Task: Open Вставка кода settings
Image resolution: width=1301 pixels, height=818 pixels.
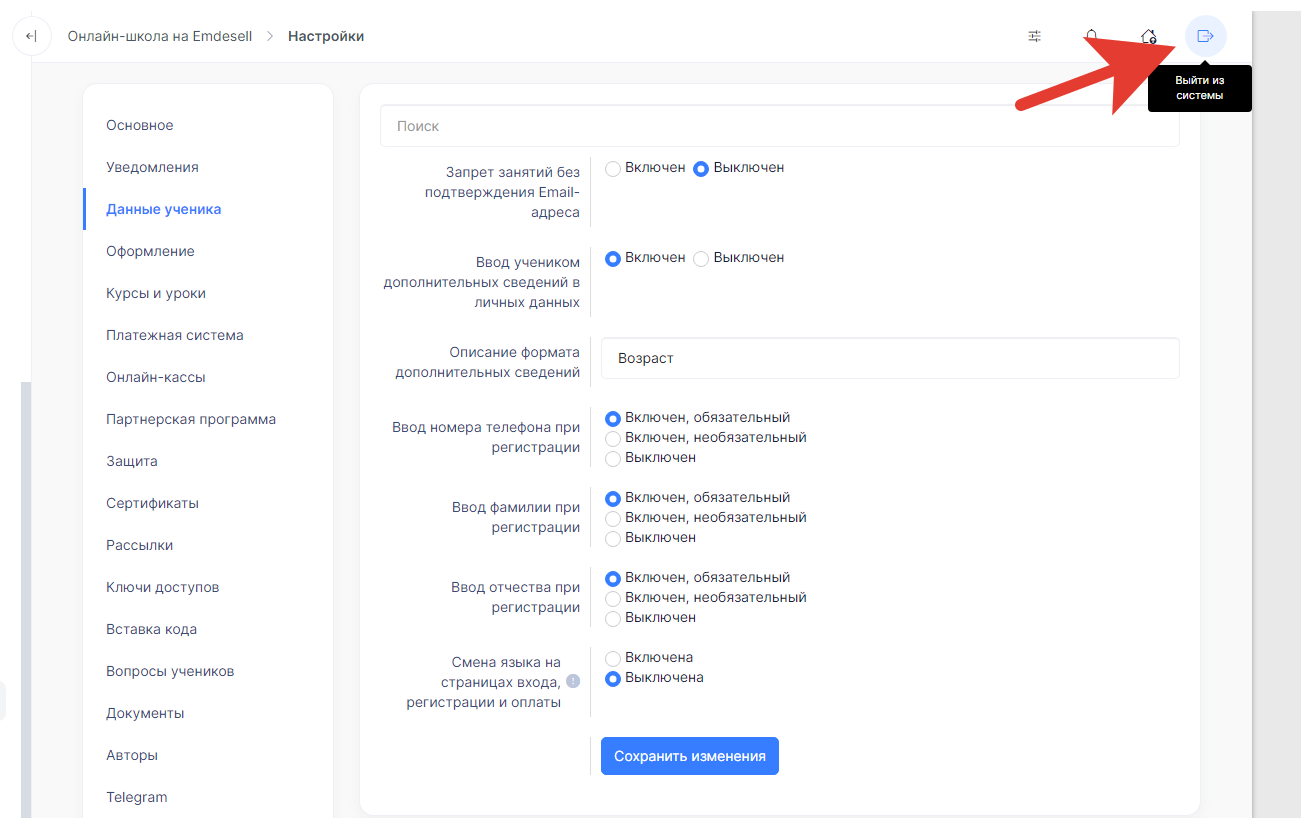Action: point(151,629)
